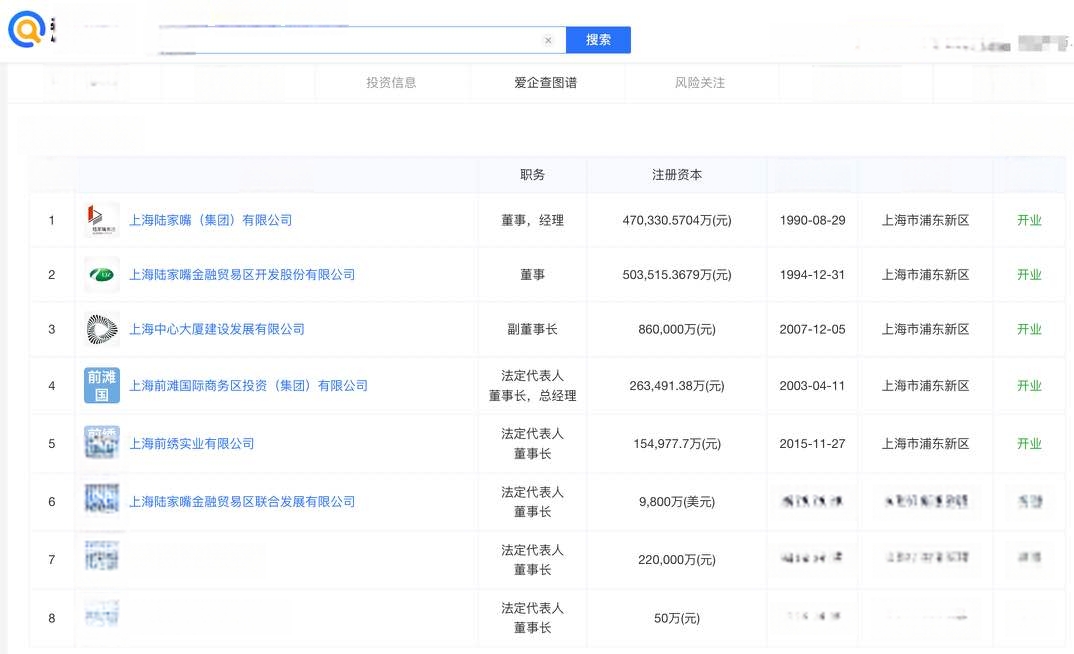Screen dimensions: 1074x654
Task: Select the 470,330.5704万(元) capital cell
Action: click(x=677, y=221)
